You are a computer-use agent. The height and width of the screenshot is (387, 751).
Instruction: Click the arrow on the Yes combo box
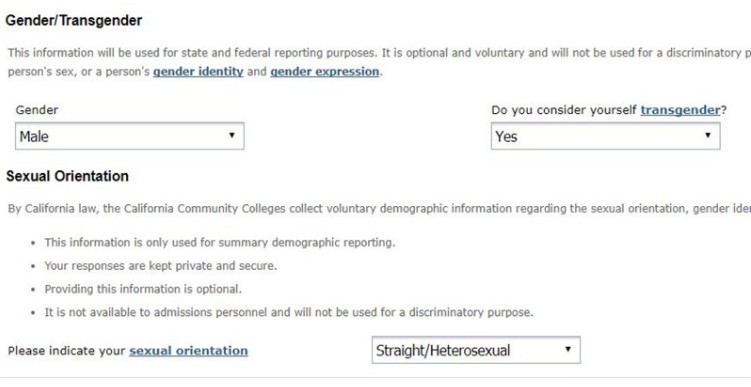pyautogui.click(x=707, y=135)
